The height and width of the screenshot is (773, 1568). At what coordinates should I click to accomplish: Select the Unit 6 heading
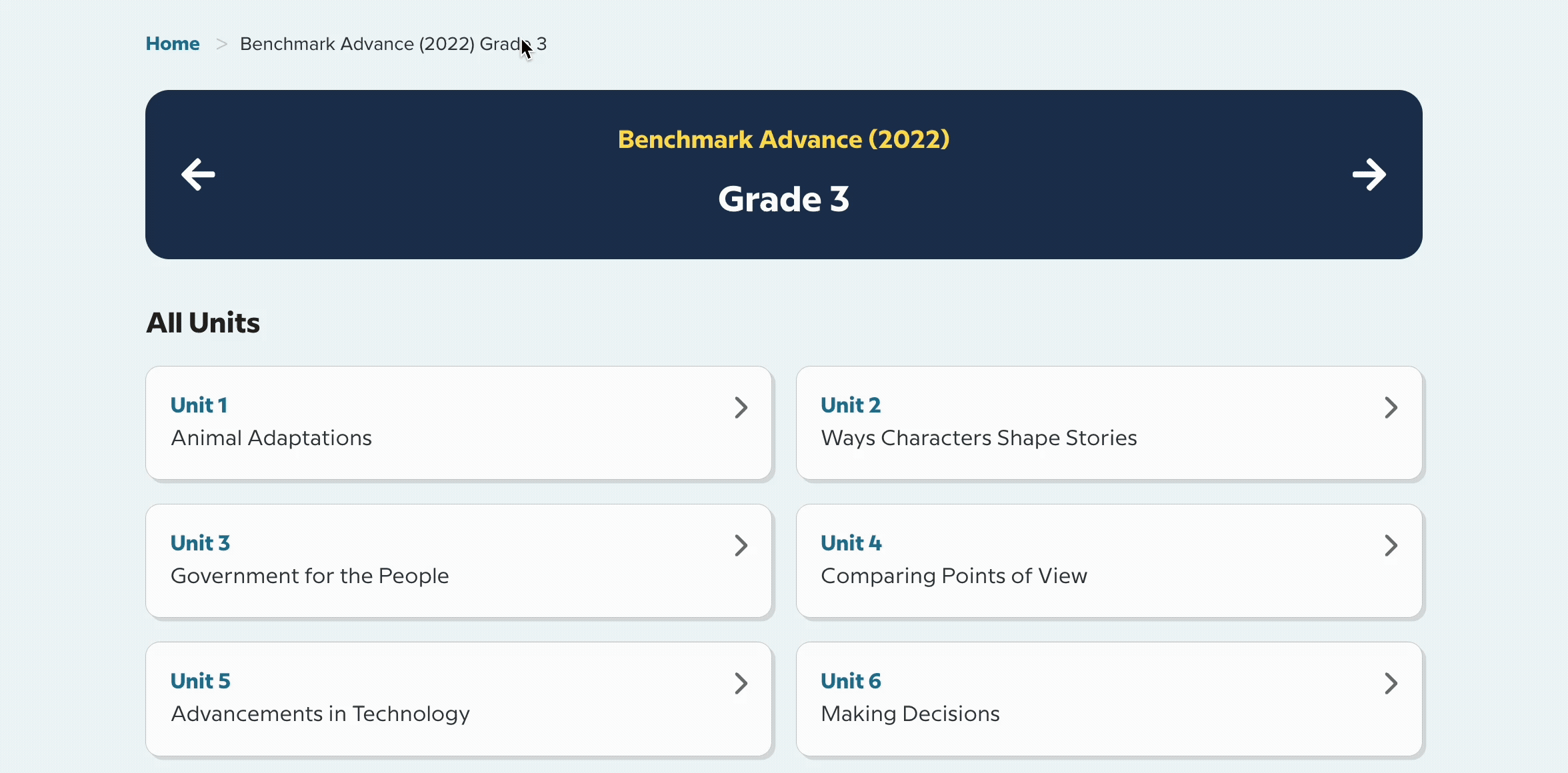pos(851,681)
